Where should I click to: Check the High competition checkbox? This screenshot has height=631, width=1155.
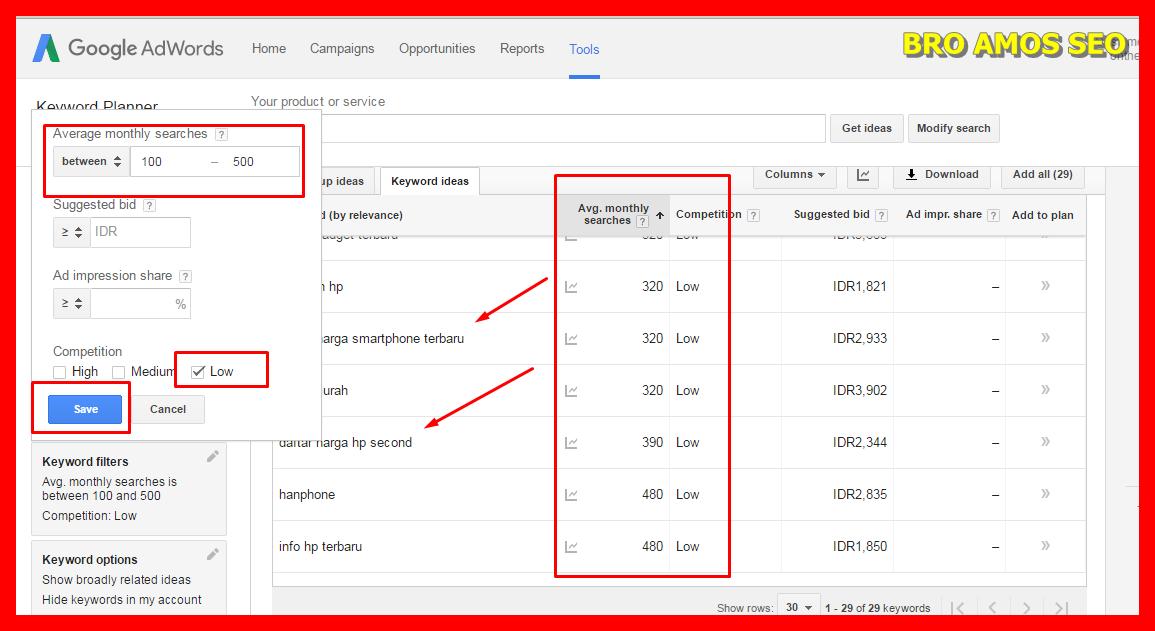pyautogui.click(x=60, y=372)
